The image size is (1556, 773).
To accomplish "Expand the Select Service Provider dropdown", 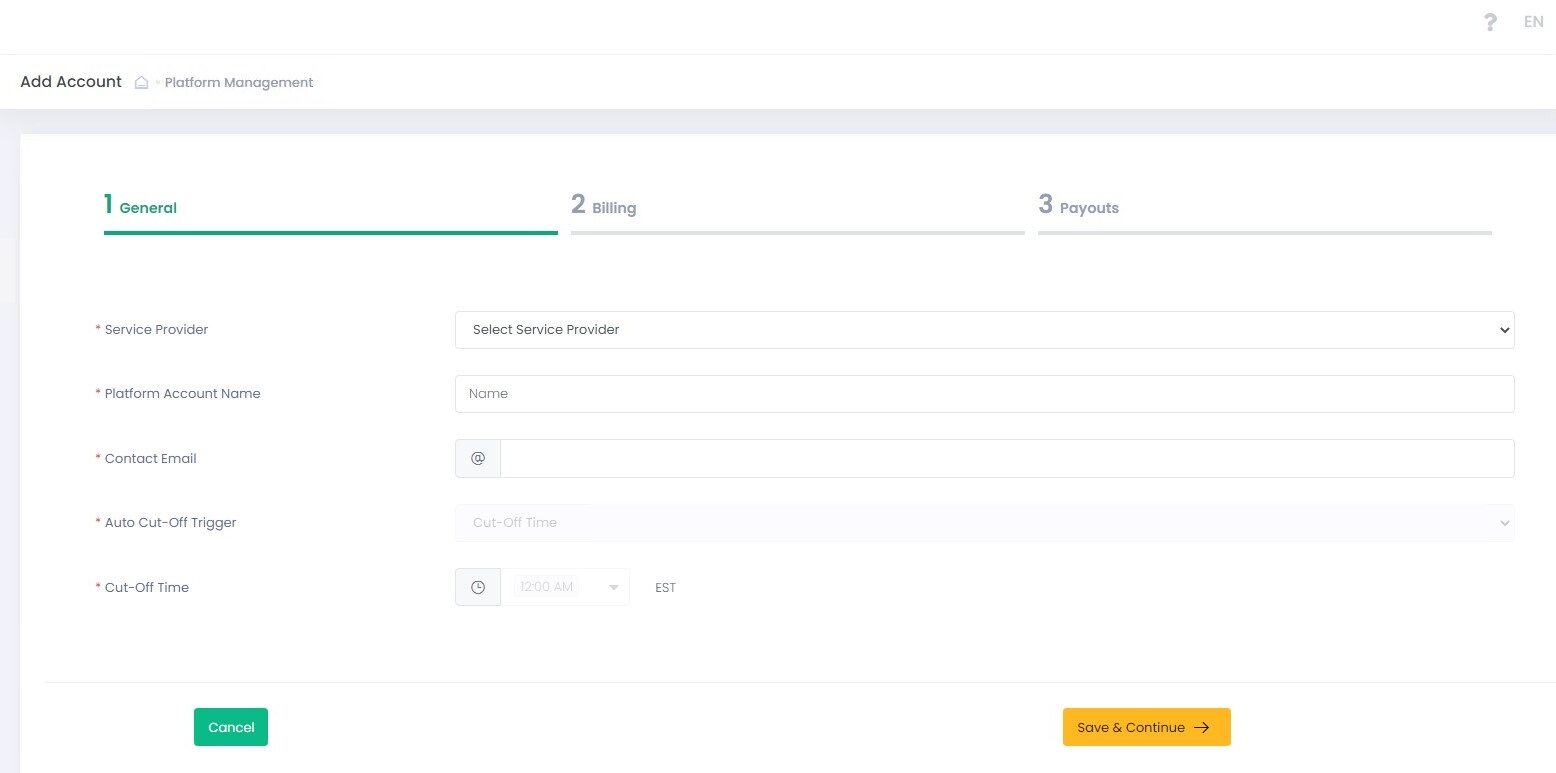I will (x=984, y=330).
